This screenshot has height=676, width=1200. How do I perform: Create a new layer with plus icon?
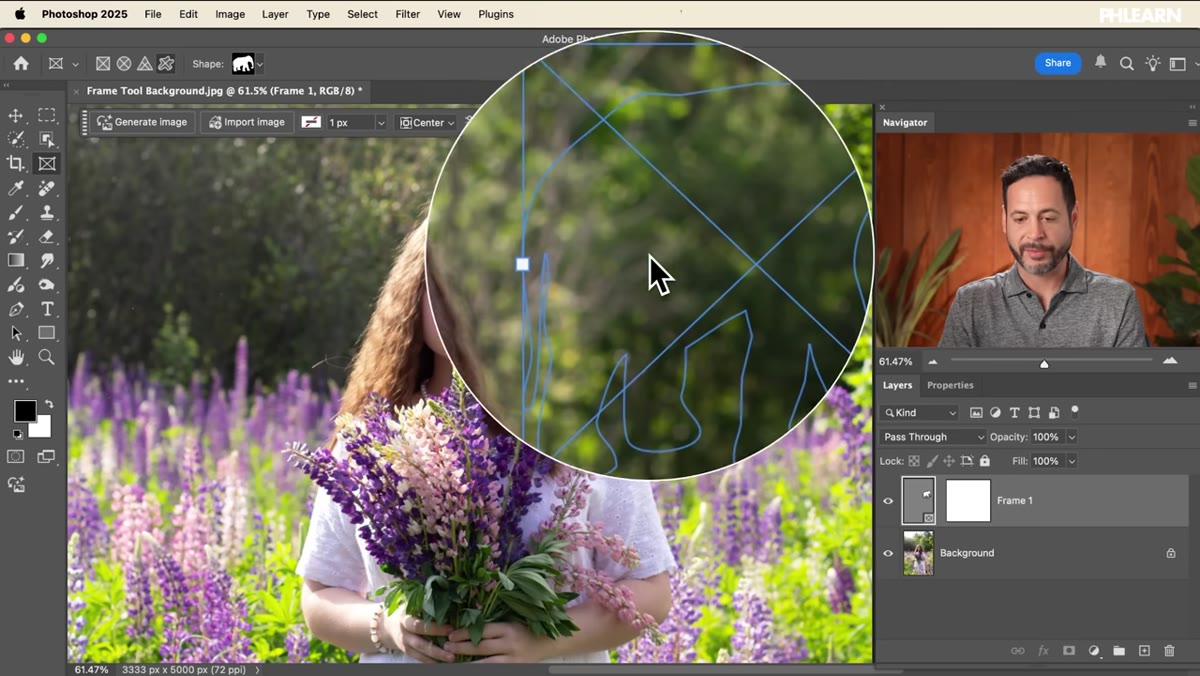tap(1144, 651)
